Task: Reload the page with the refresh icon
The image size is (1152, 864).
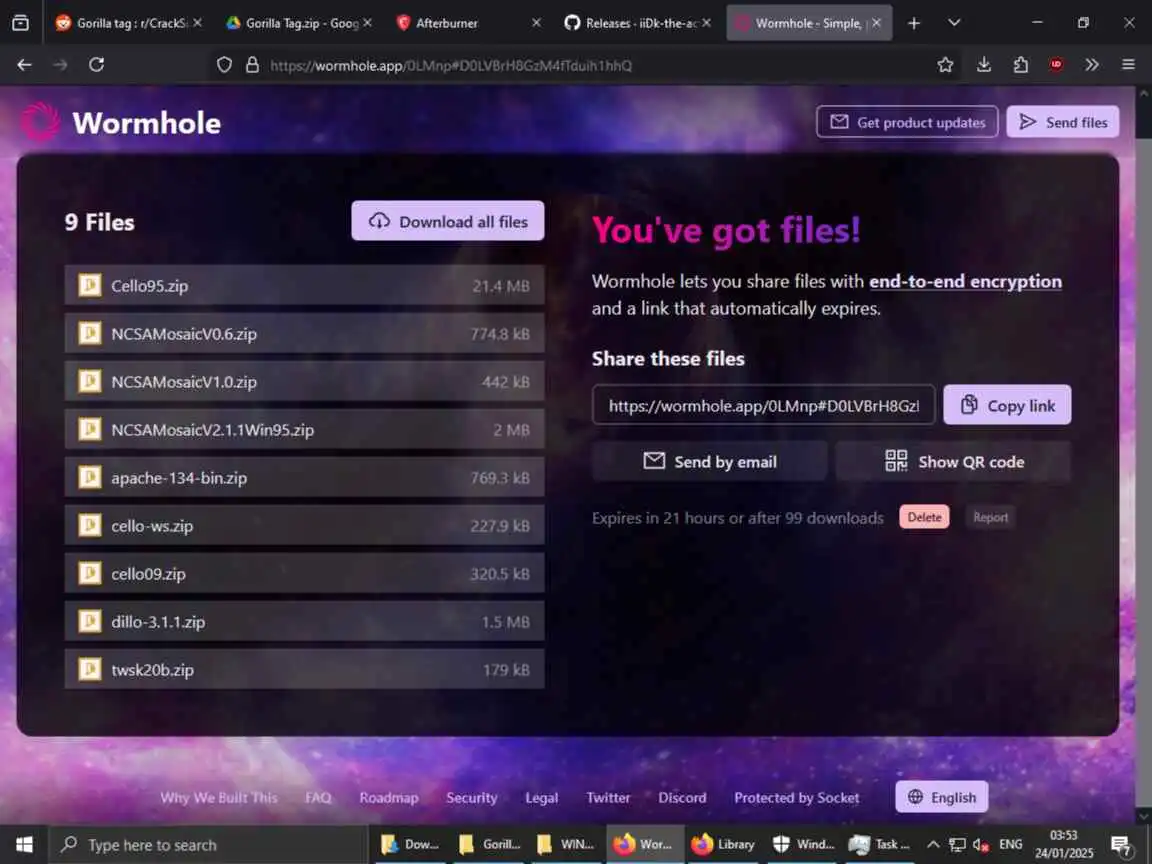Action: [x=96, y=65]
